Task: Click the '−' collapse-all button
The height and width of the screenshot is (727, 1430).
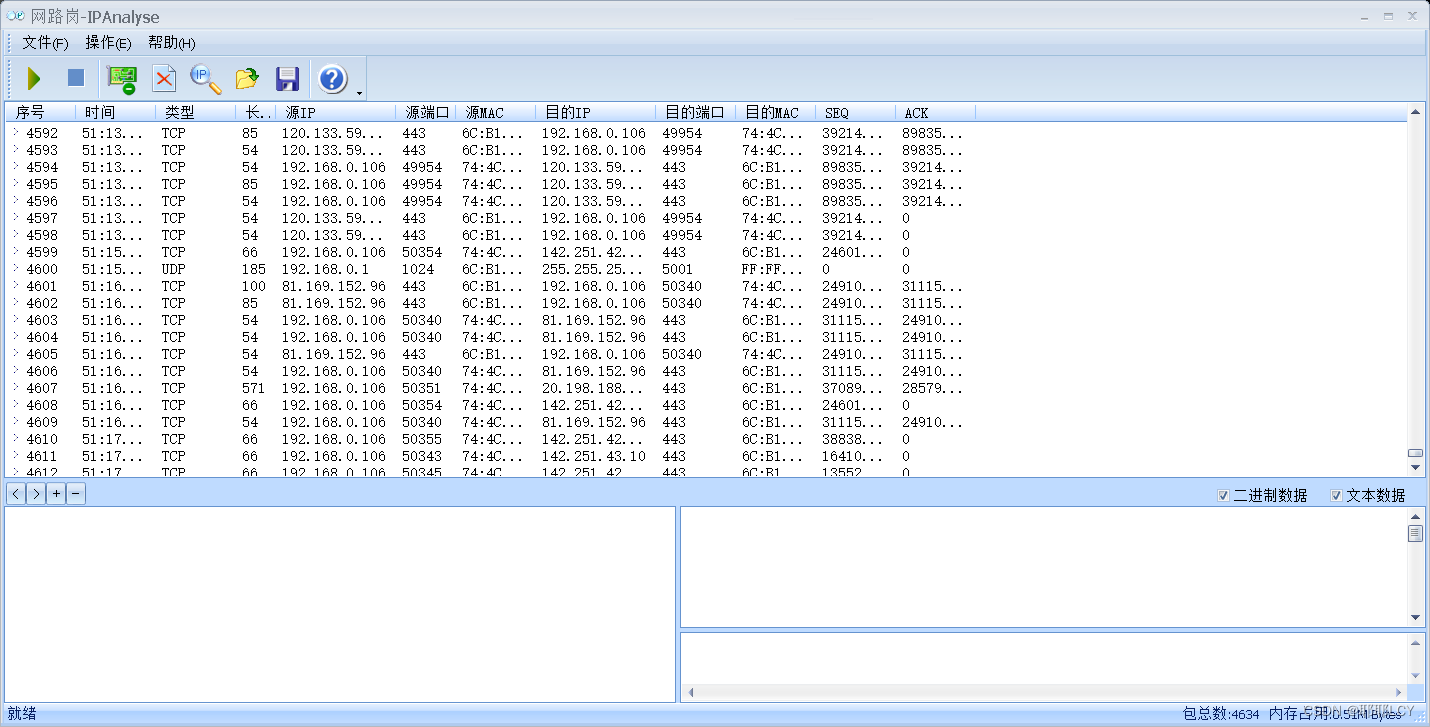Action: (76, 494)
